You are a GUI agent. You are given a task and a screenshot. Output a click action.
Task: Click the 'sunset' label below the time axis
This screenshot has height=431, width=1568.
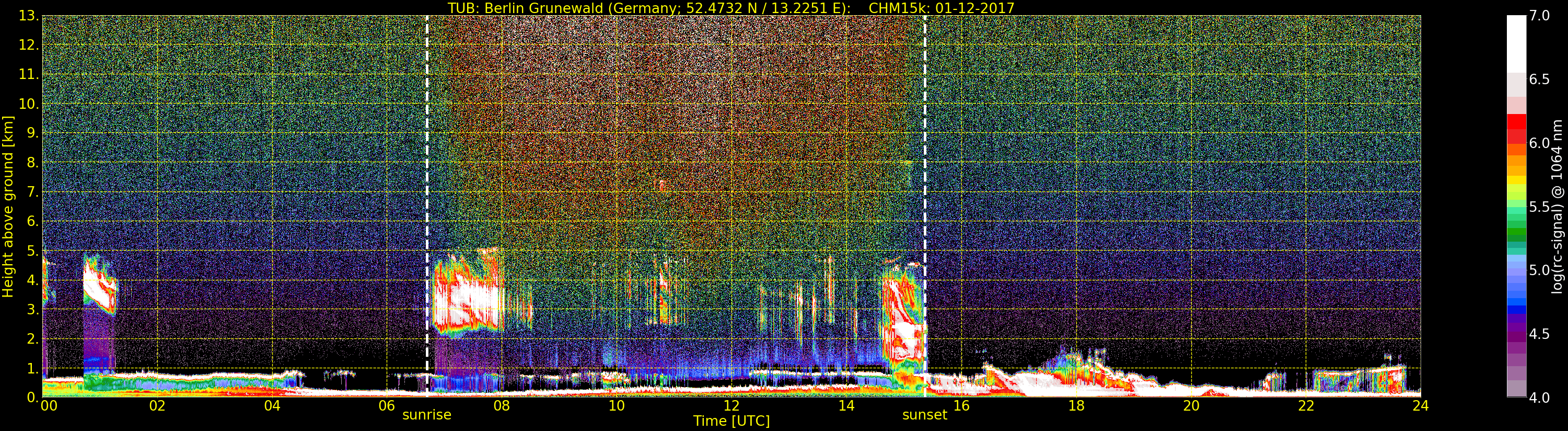(x=925, y=415)
